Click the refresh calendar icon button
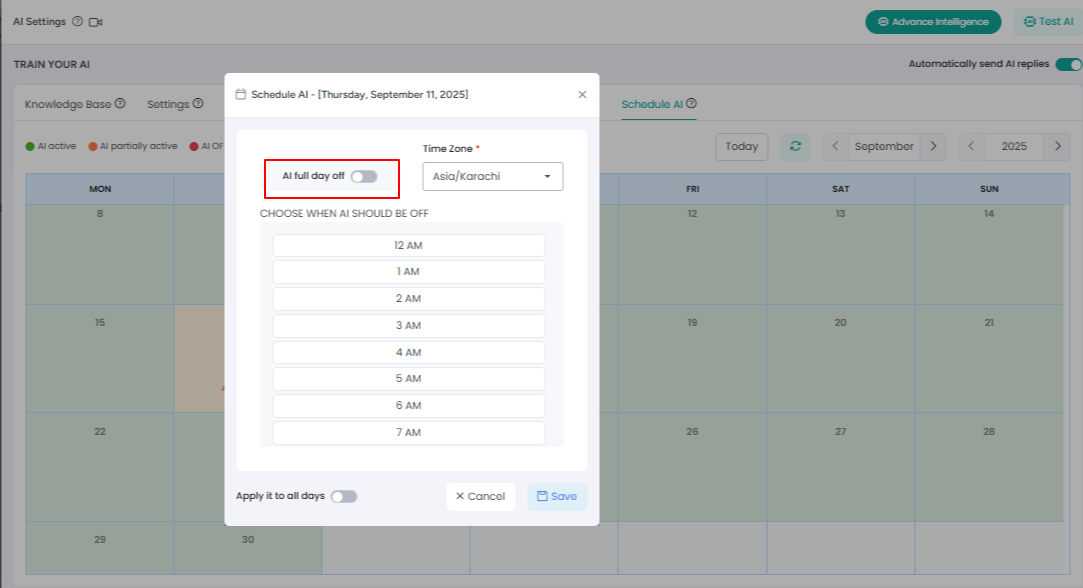This screenshot has height=588, width=1083. coord(796,146)
